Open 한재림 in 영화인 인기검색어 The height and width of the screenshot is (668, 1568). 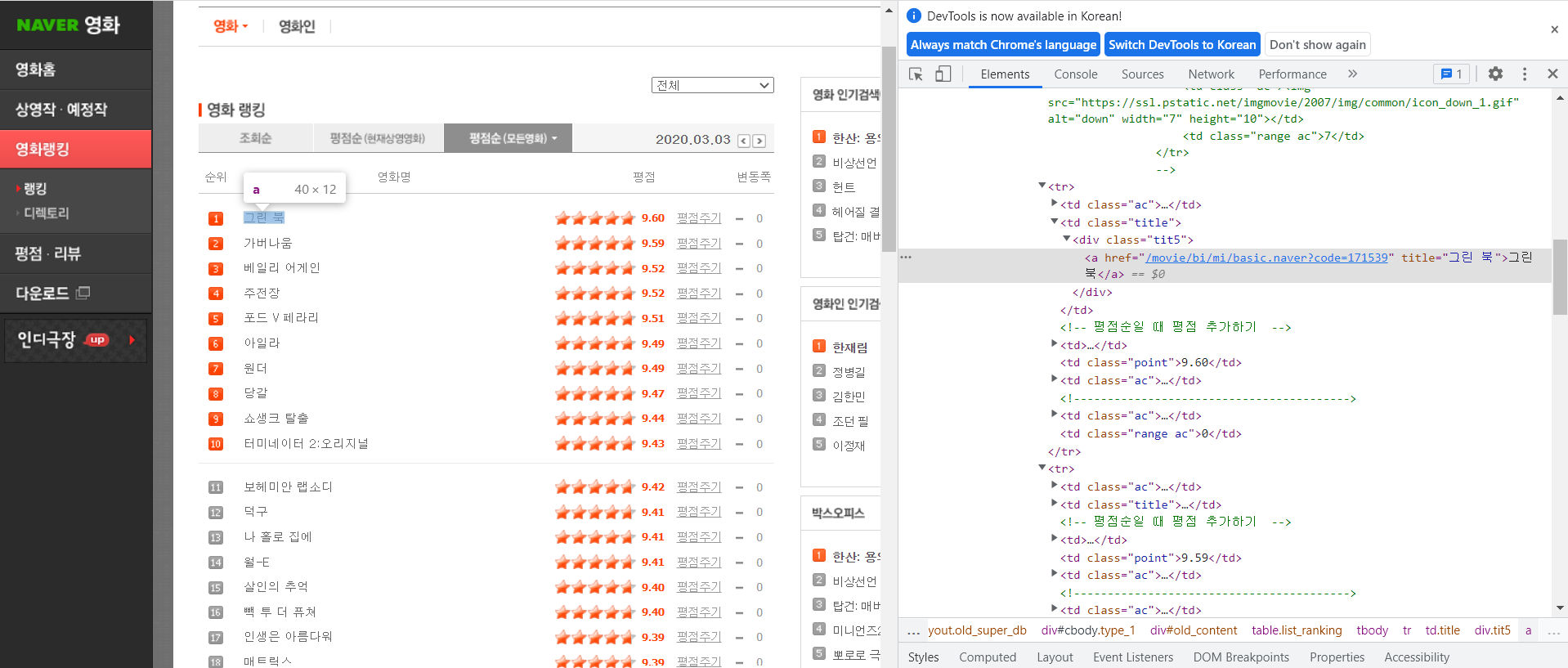[x=850, y=347]
